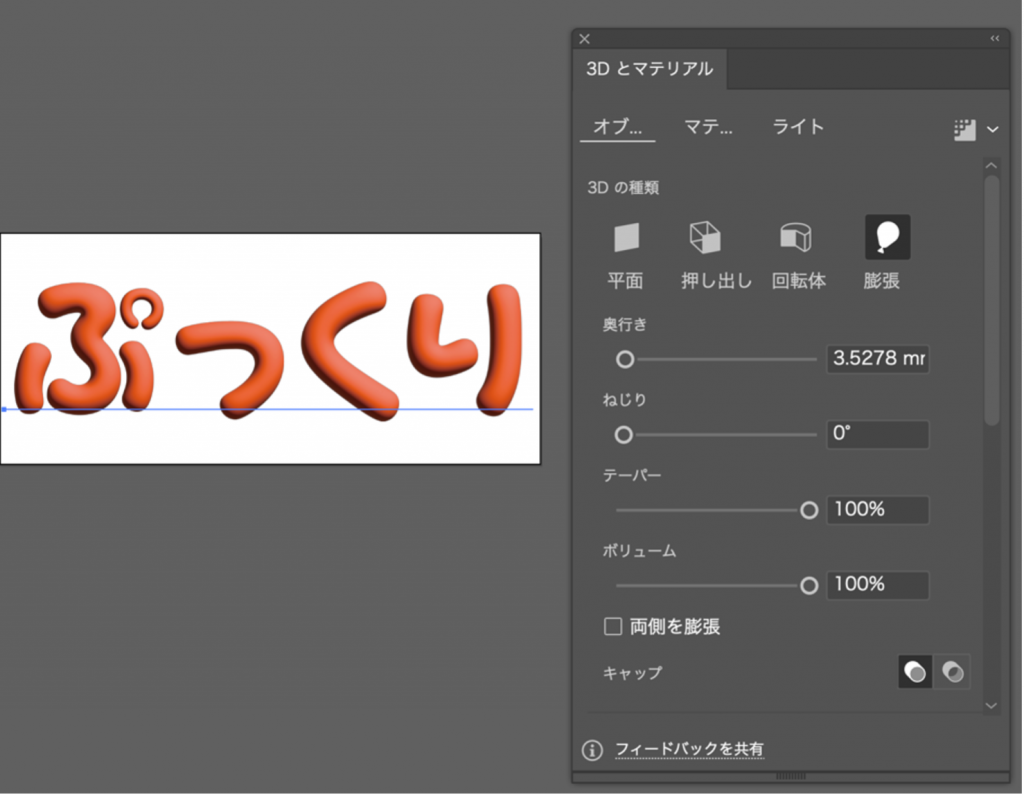
Task: Switch to the ライト (Lighting) tab
Action: pos(798,127)
